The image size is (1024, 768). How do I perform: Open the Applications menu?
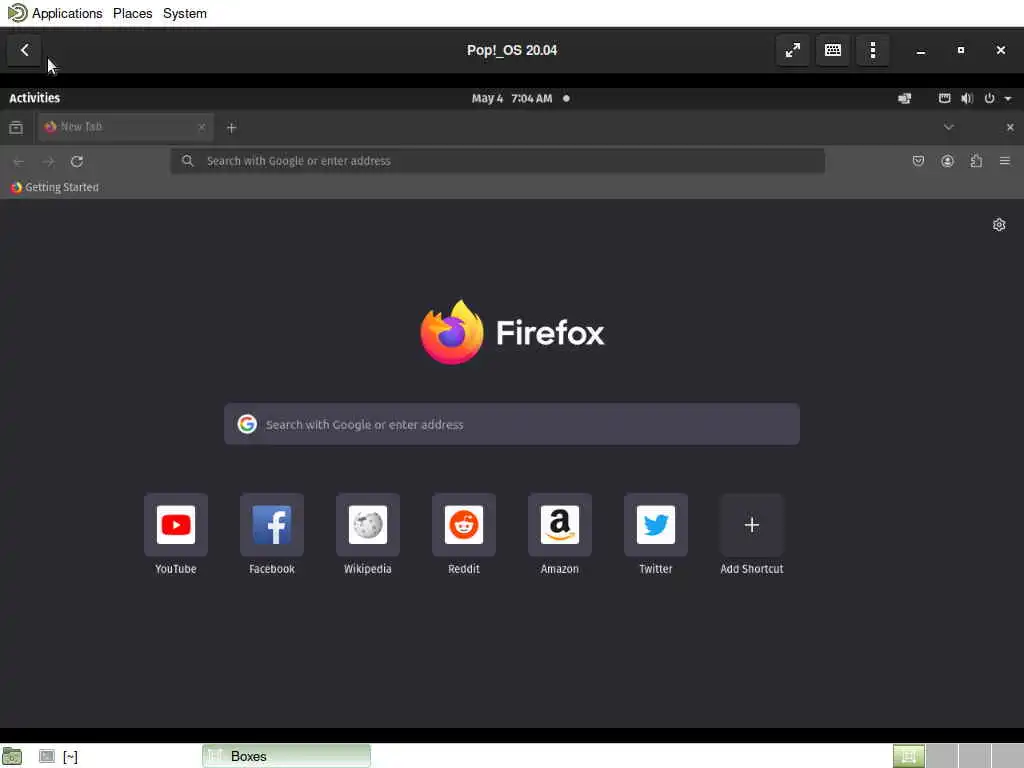(67, 13)
